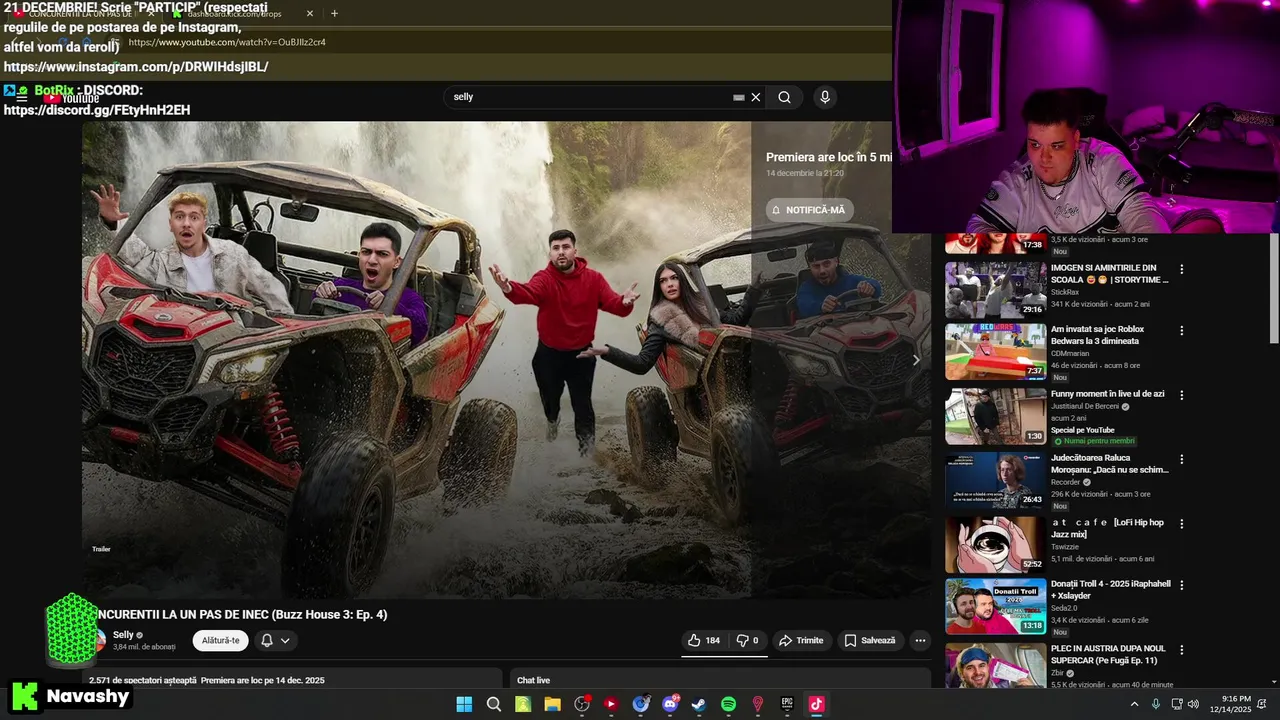Start voice search with the microphone icon

(825, 97)
